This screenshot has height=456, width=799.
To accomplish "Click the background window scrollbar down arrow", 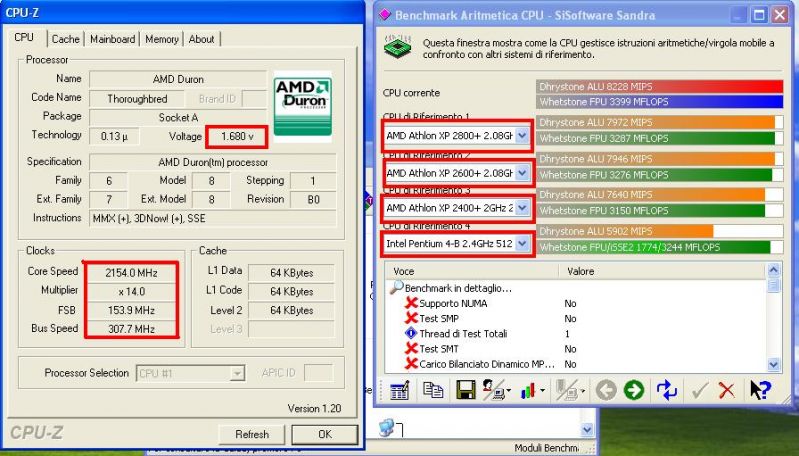I will pyautogui.click(x=588, y=430).
